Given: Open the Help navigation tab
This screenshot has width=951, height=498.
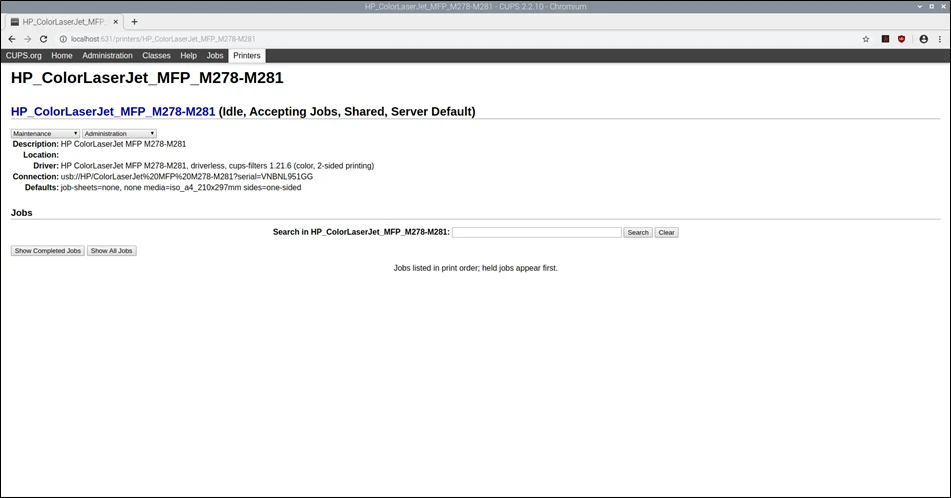Looking at the screenshot, I should [x=189, y=55].
